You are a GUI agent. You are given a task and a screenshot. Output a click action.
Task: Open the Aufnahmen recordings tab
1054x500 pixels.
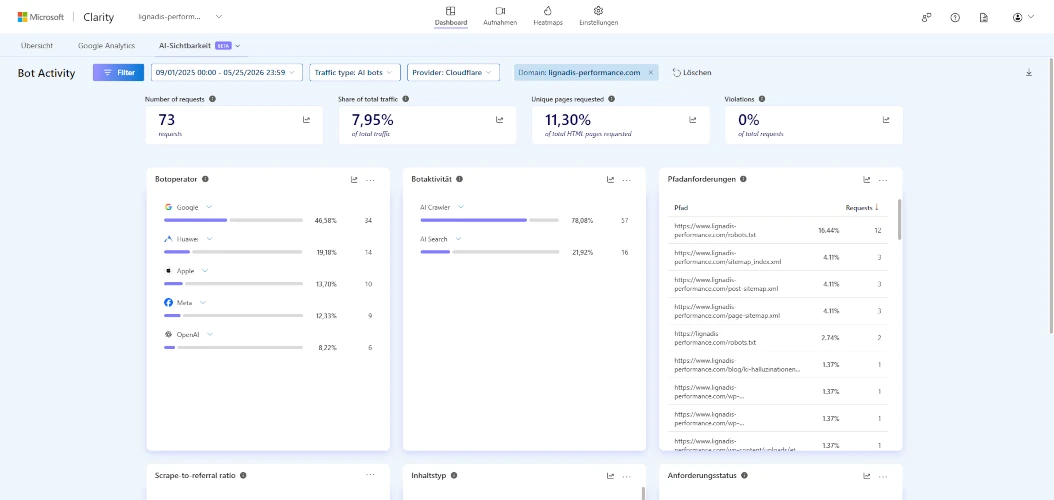tap(500, 16)
